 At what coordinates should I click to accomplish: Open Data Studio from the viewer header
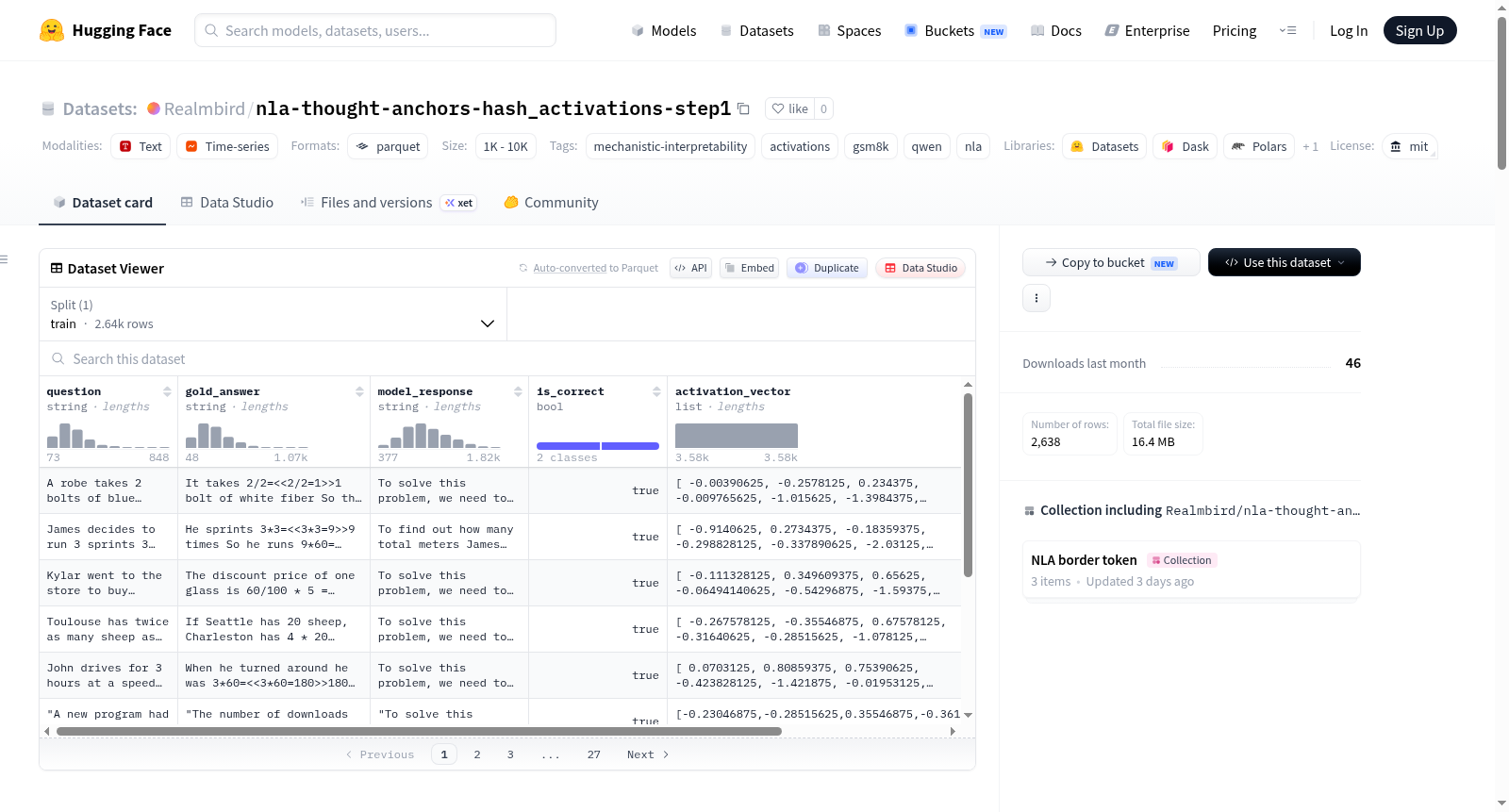[x=920, y=268]
